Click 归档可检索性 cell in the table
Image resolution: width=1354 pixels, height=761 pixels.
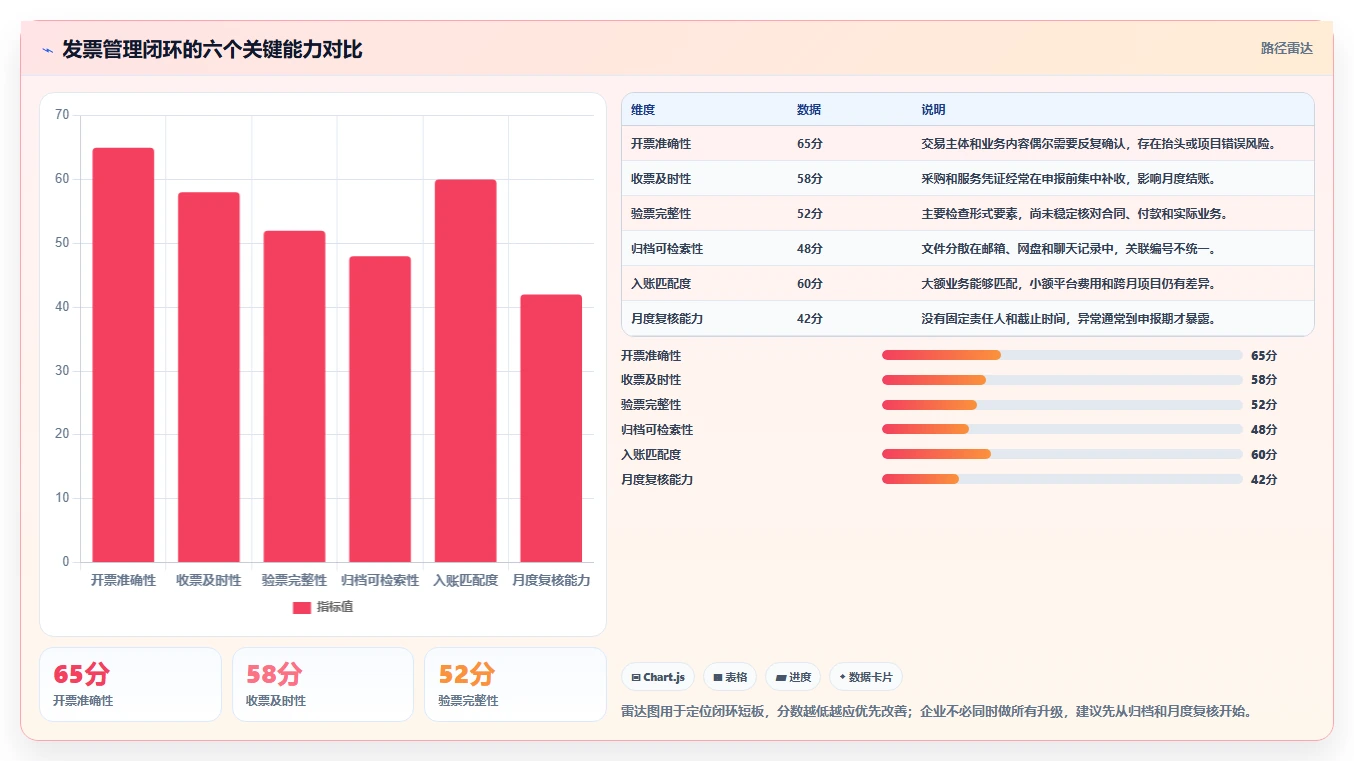tap(667, 249)
